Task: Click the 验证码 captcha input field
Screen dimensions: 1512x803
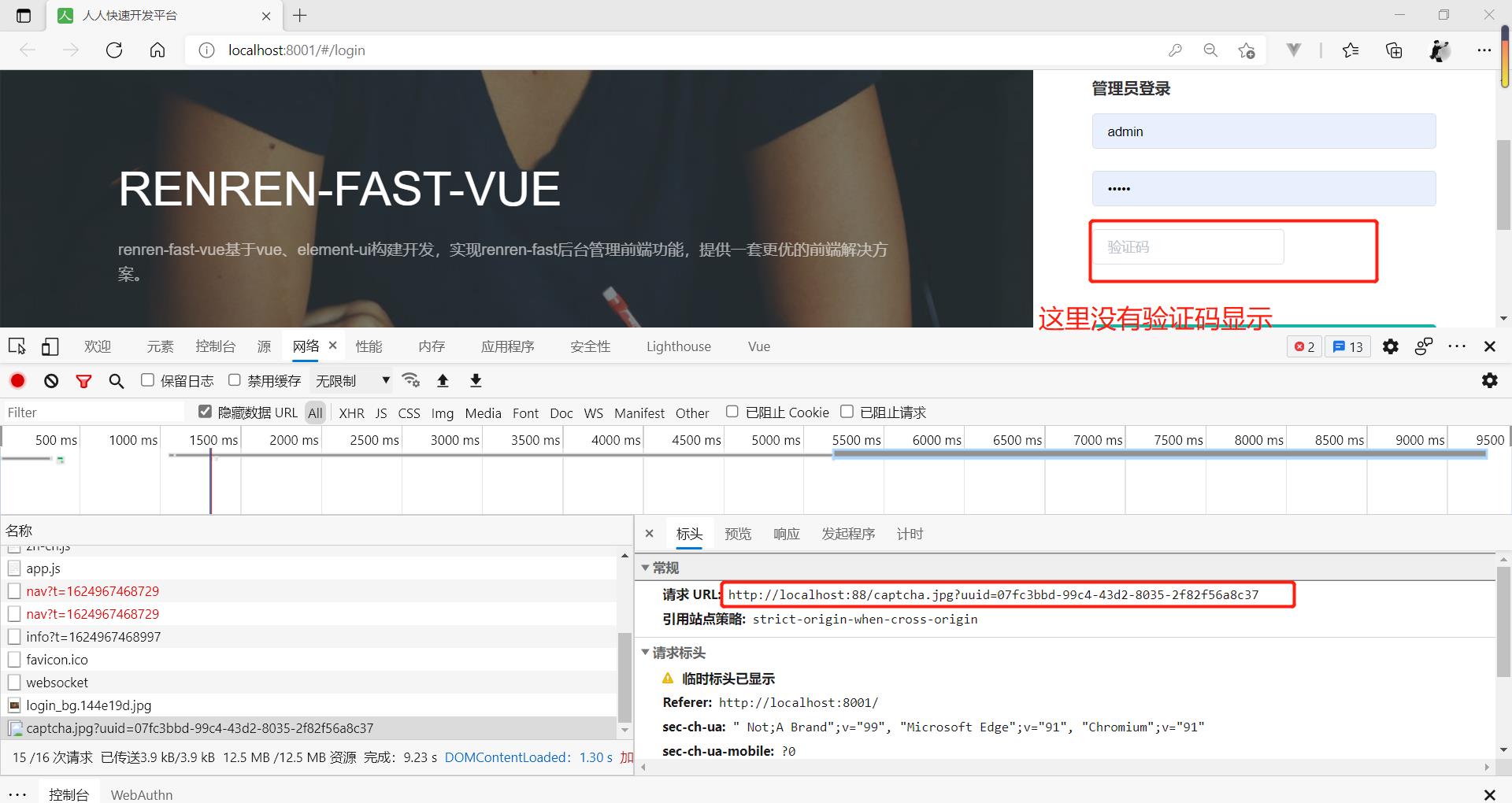Action: tap(1188, 247)
